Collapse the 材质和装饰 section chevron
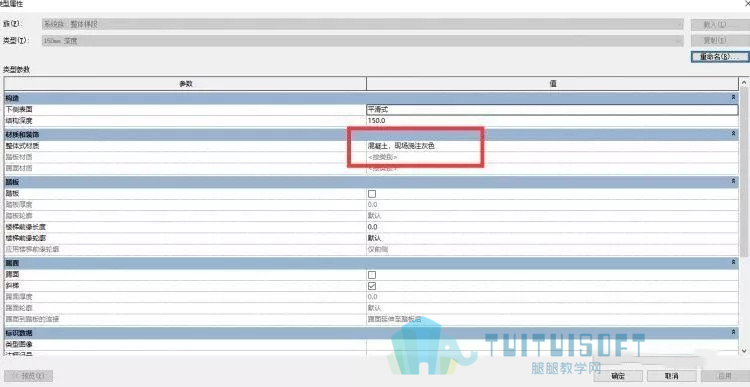 point(733,134)
